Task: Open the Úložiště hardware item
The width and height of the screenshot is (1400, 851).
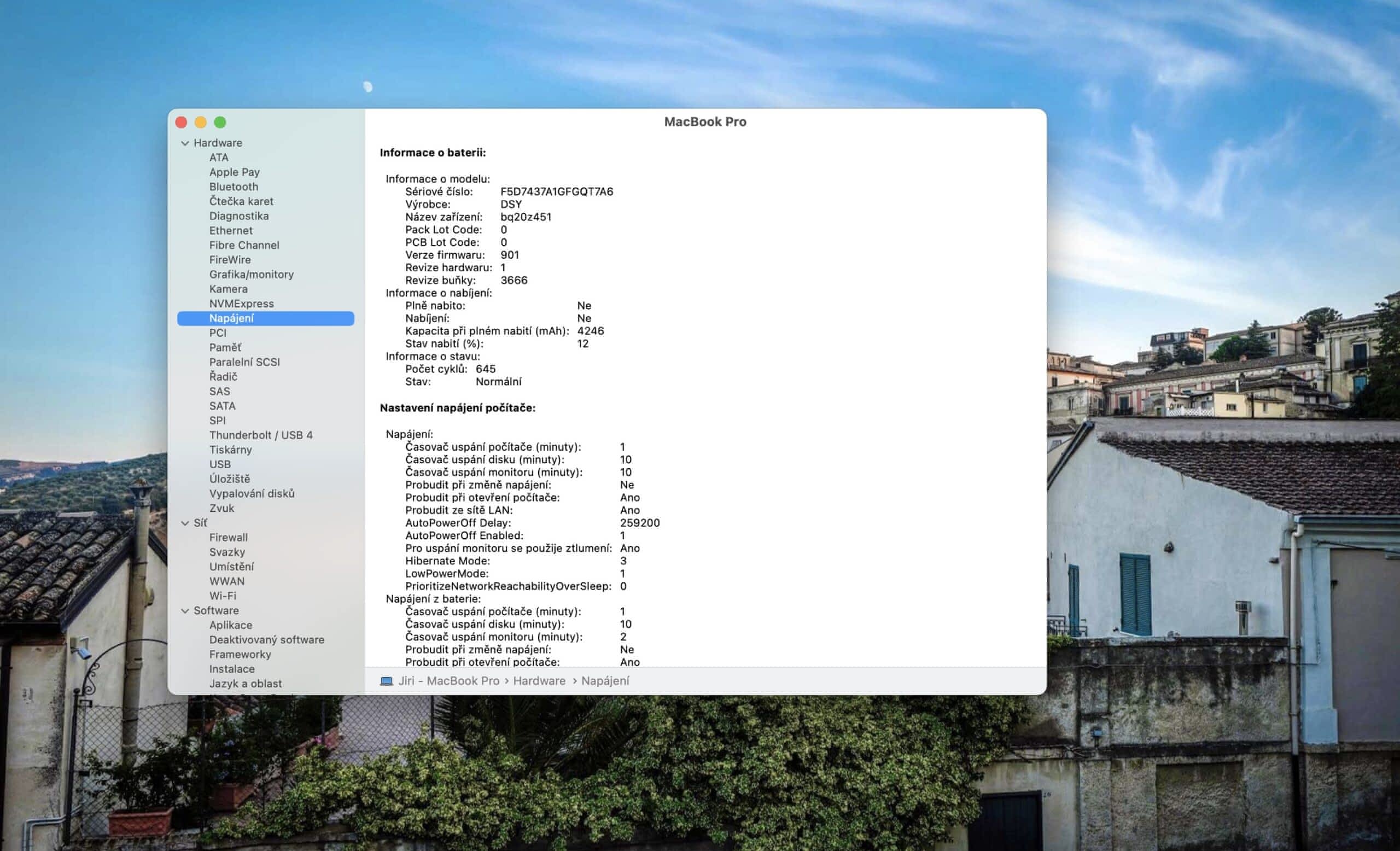Action: pyautogui.click(x=229, y=479)
